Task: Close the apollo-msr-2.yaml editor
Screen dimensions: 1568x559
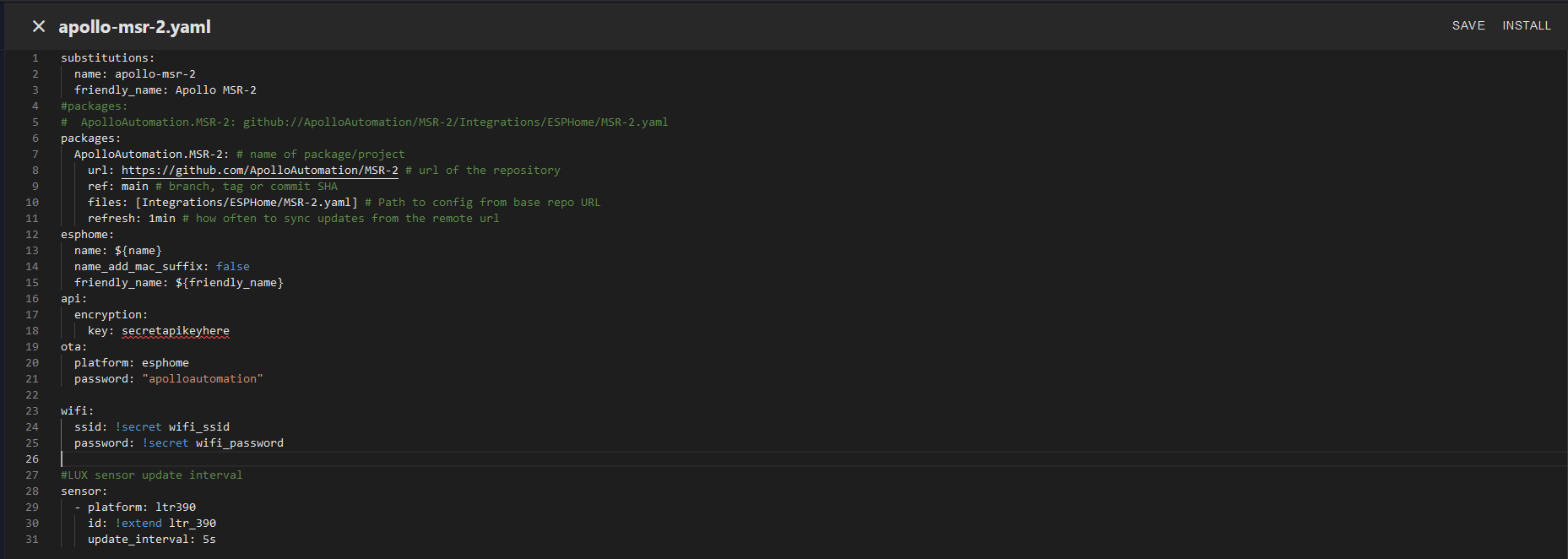Action: pyautogui.click(x=39, y=26)
